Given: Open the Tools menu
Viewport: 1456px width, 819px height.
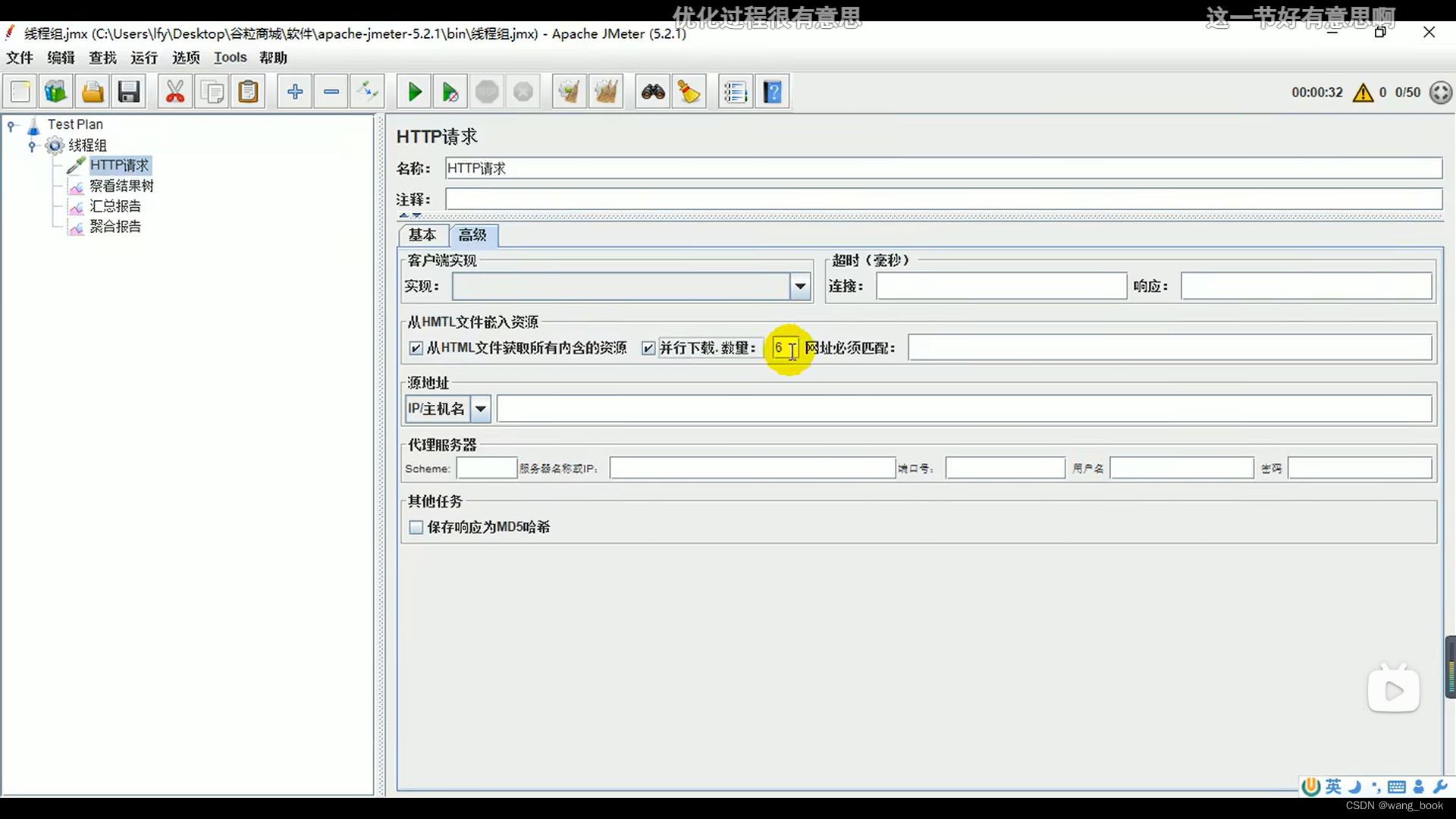Looking at the screenshot, I should click(x=230, y=58).
